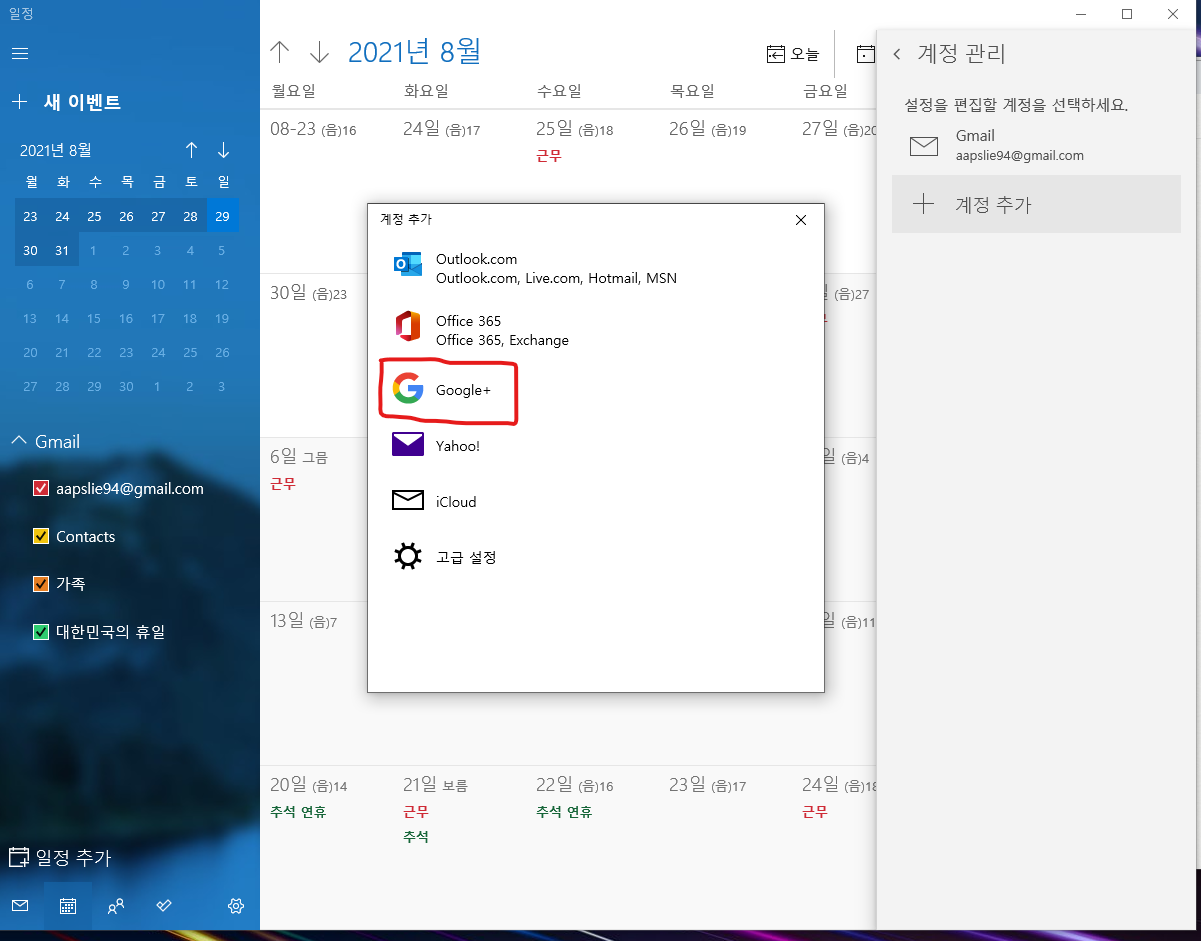This screenshot has height=941, width=1201.
Task: Maximize the calendar window
Action: (1127, 14)
